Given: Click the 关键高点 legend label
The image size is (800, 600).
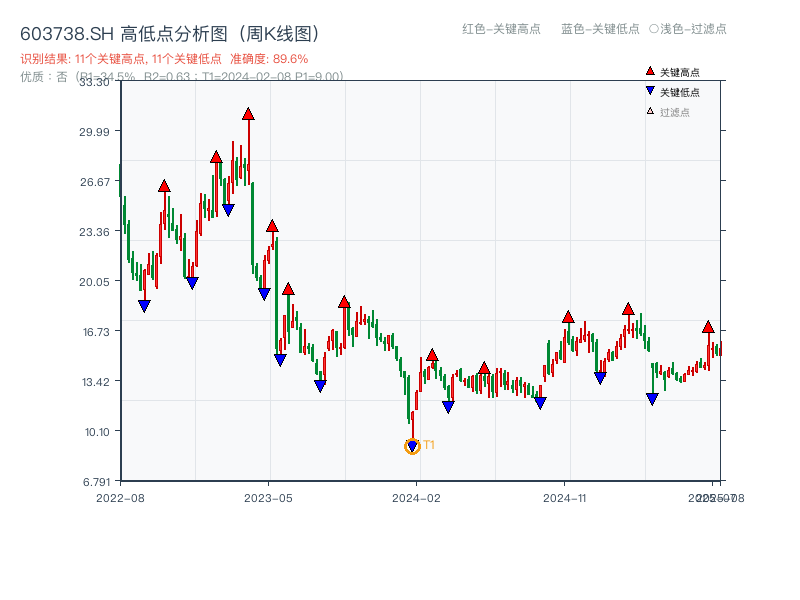Looking at the screenshot, I should 680,72.
